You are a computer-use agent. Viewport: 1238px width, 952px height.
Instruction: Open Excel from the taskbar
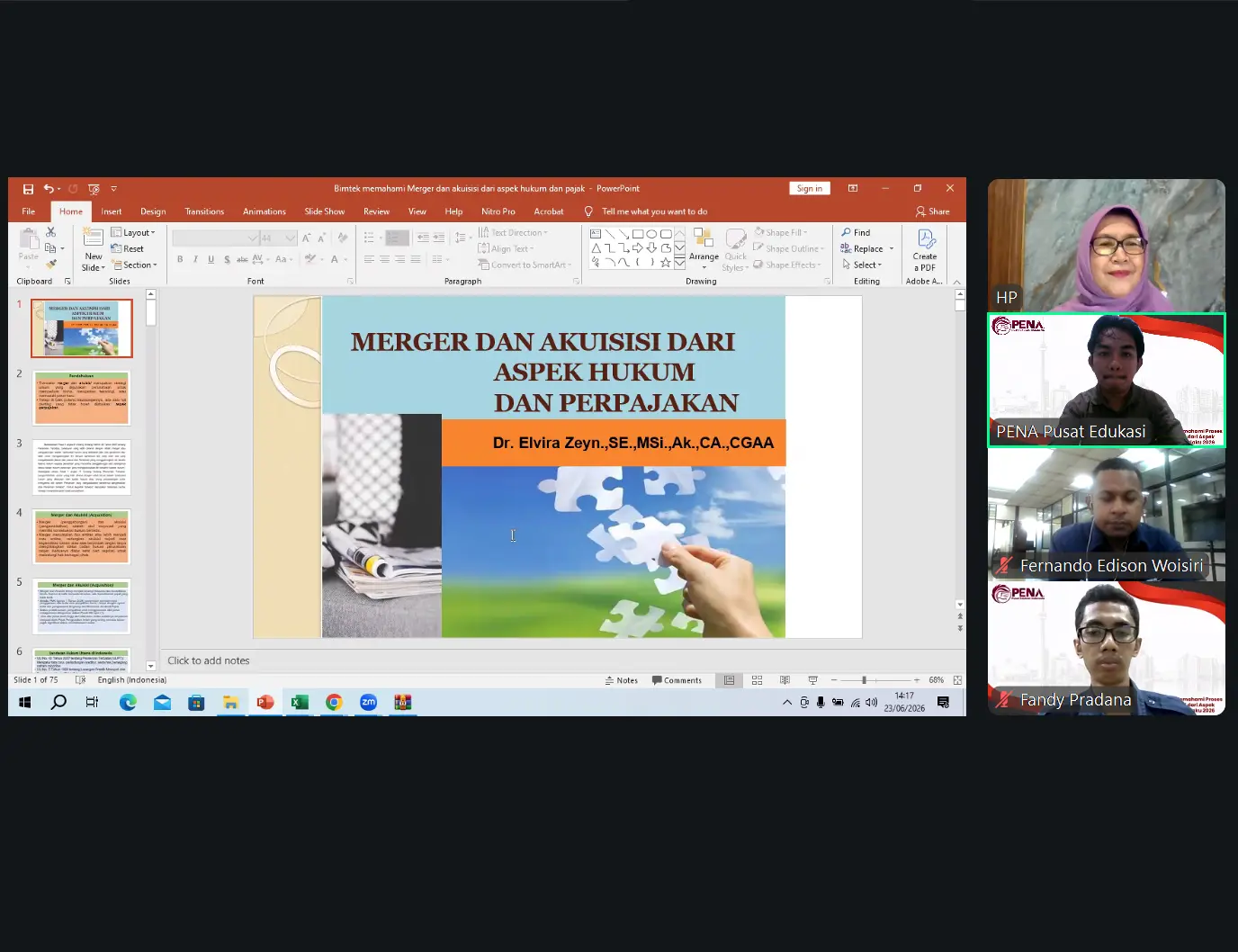[300, 702]
